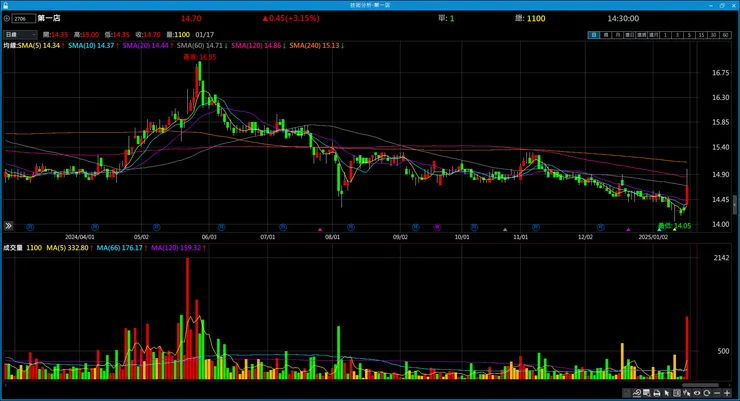Click the stock code input showing 2706
Screen dimensions: 740x401
[x=23, y=18]
